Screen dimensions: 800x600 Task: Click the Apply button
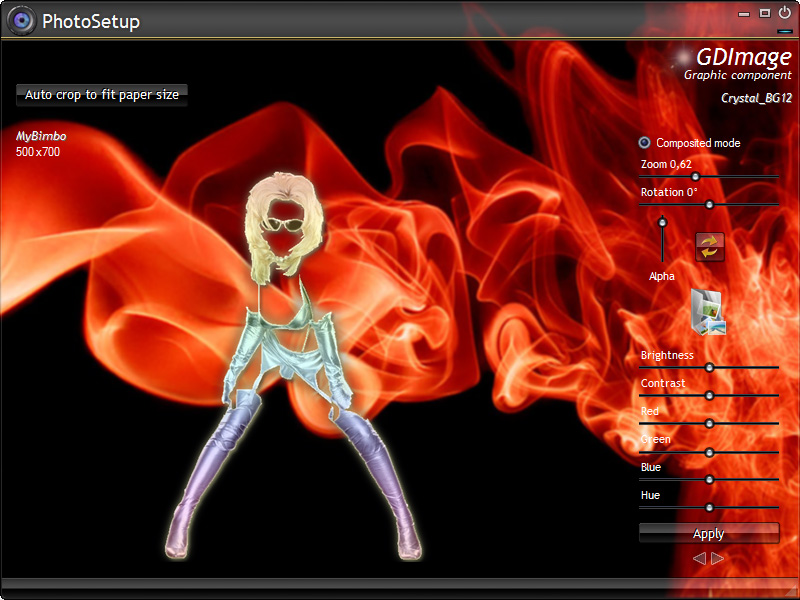(x=709, y=534)
